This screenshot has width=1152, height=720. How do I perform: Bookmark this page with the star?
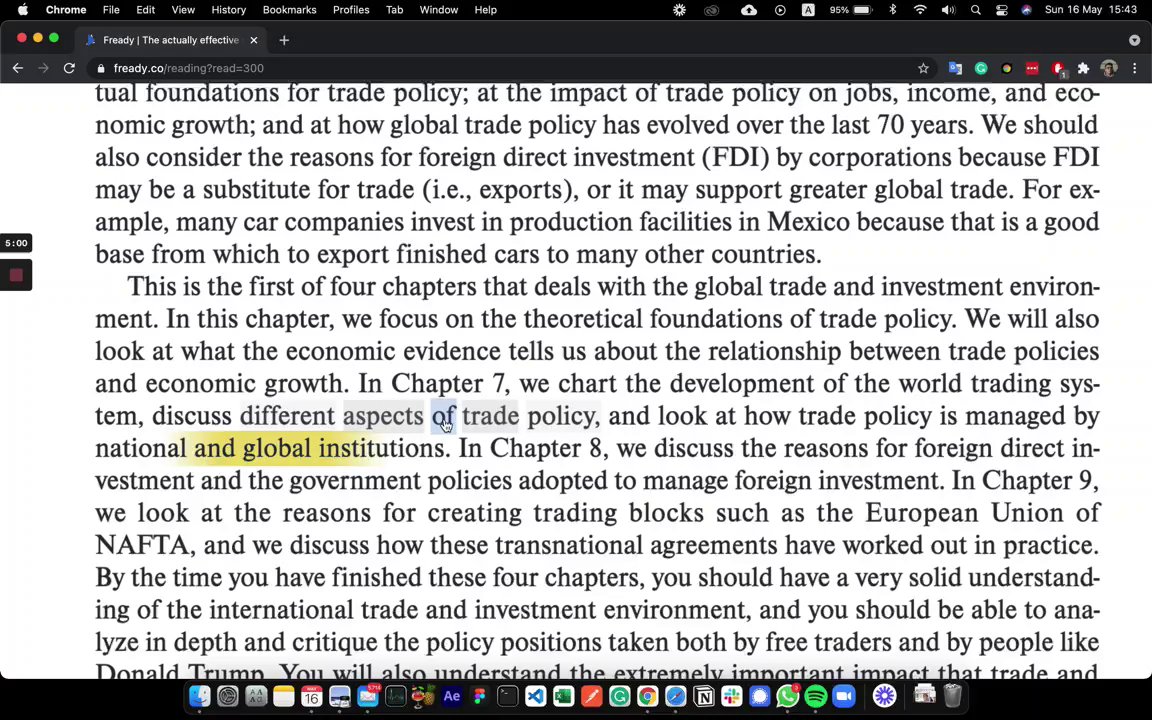point(924,68)
